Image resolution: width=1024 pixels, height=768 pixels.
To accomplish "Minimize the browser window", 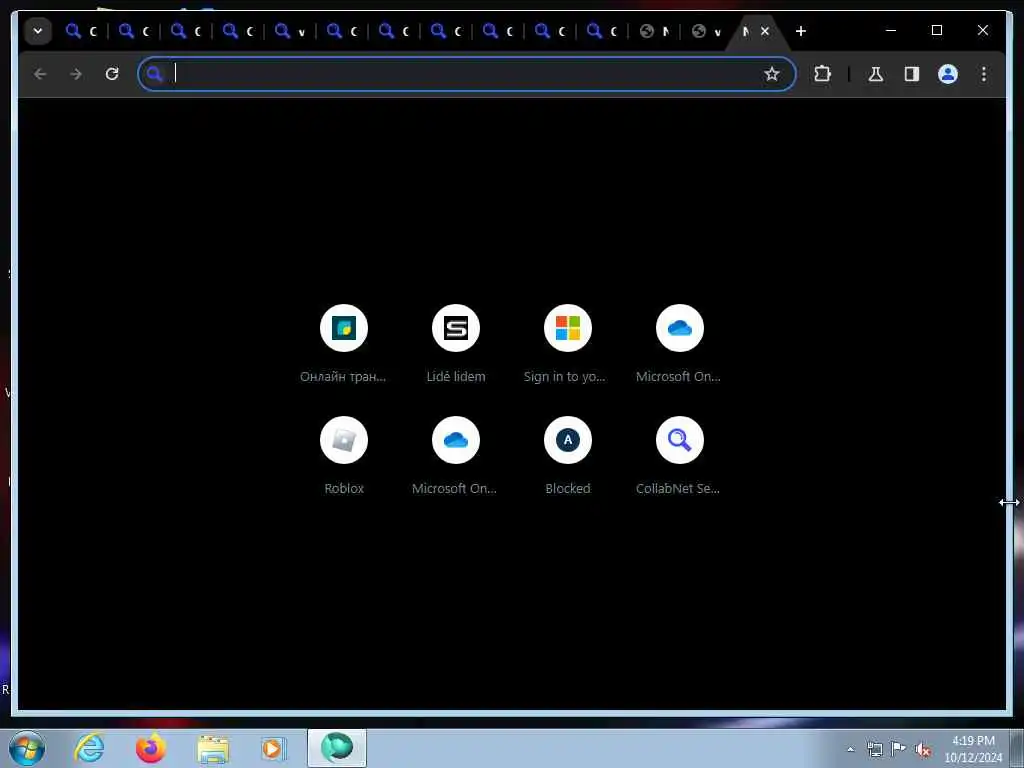I will (891, 30).
